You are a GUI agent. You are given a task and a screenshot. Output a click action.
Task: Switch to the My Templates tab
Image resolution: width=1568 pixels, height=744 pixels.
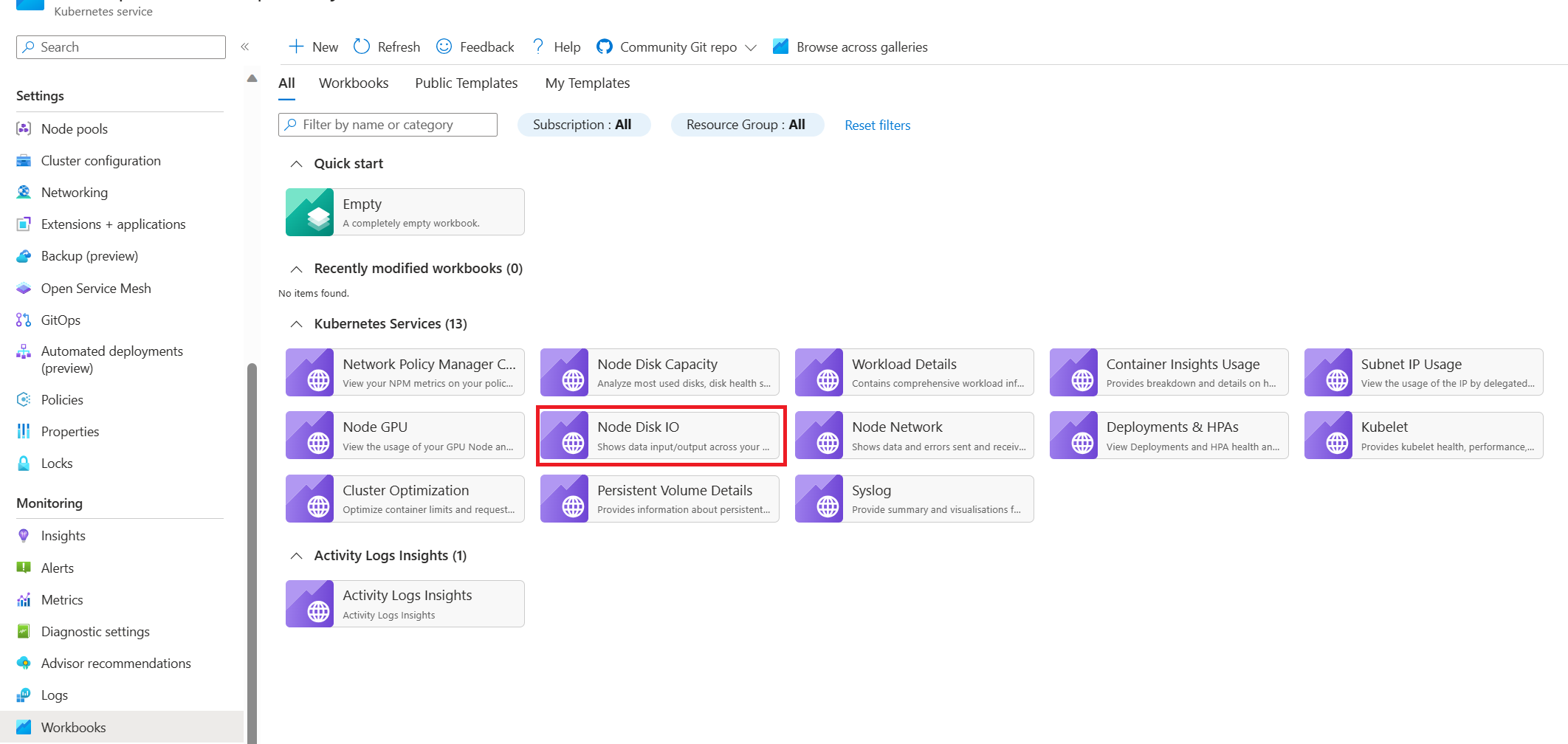click(x=588, y=83)
